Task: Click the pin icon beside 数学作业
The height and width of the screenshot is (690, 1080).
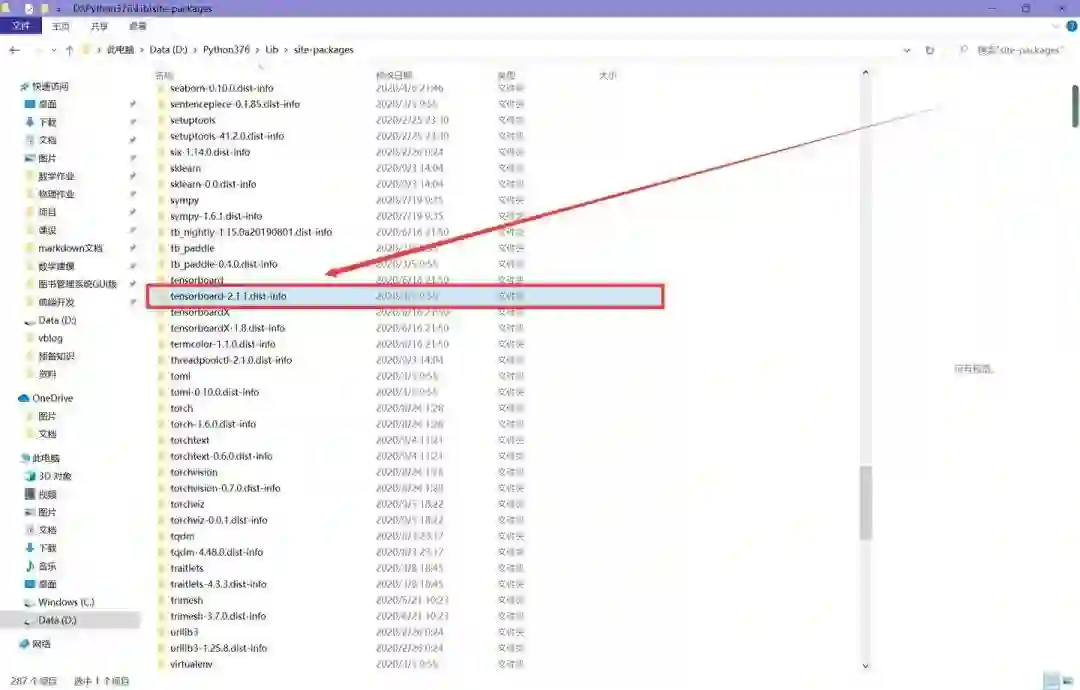Action: click(x=132, y=176)
